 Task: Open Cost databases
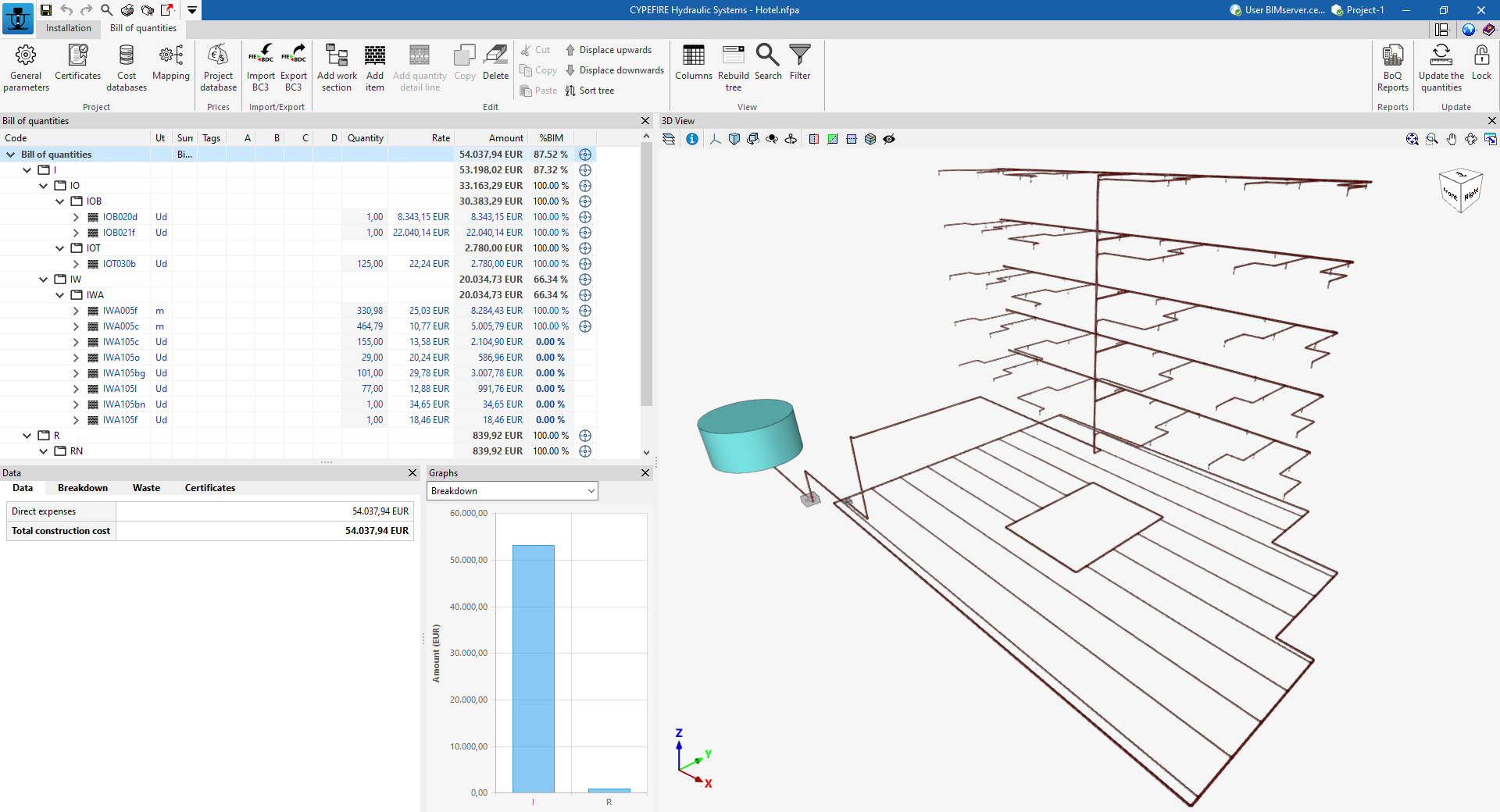coord(127,68)
